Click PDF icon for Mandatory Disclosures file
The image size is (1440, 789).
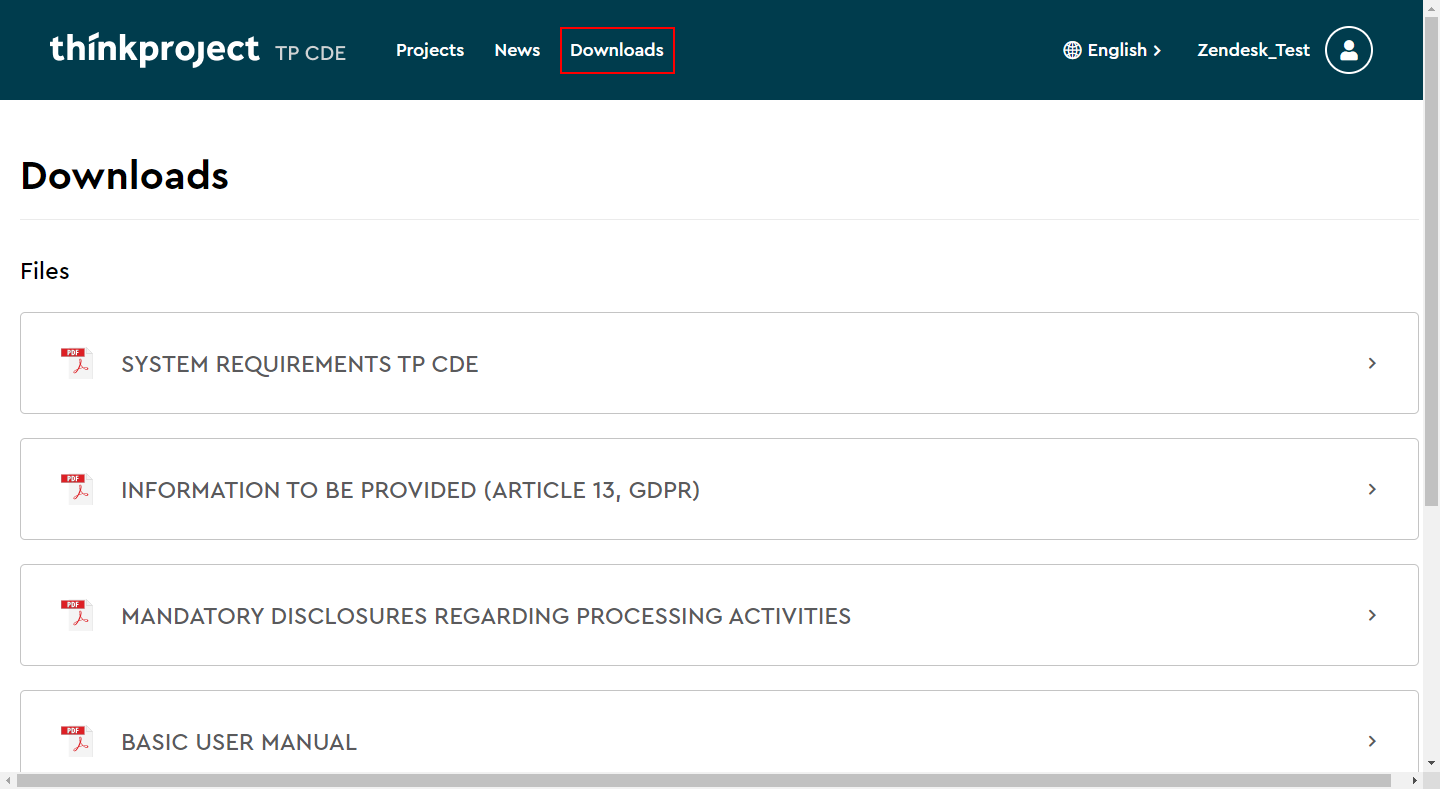(x=76, y=615)
